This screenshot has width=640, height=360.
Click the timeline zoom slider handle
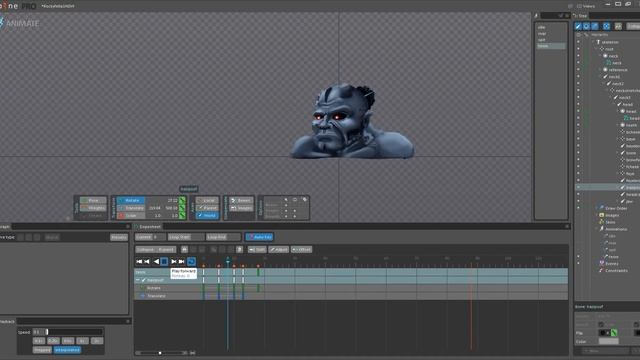(160, 353)
